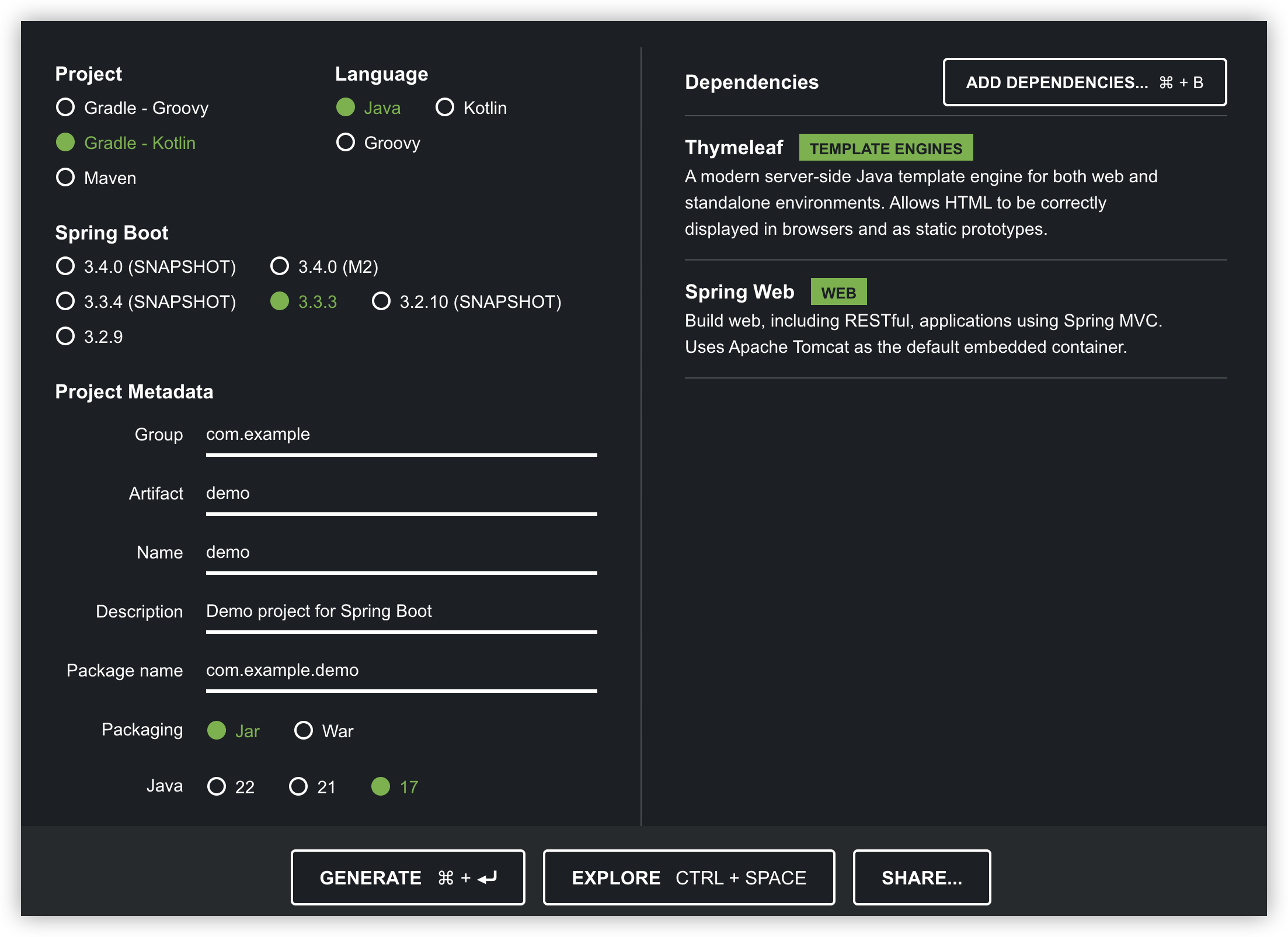
Task: Select Spring Boot 3.3.4 (SNAPSHOT)
Action: point(65,301)
